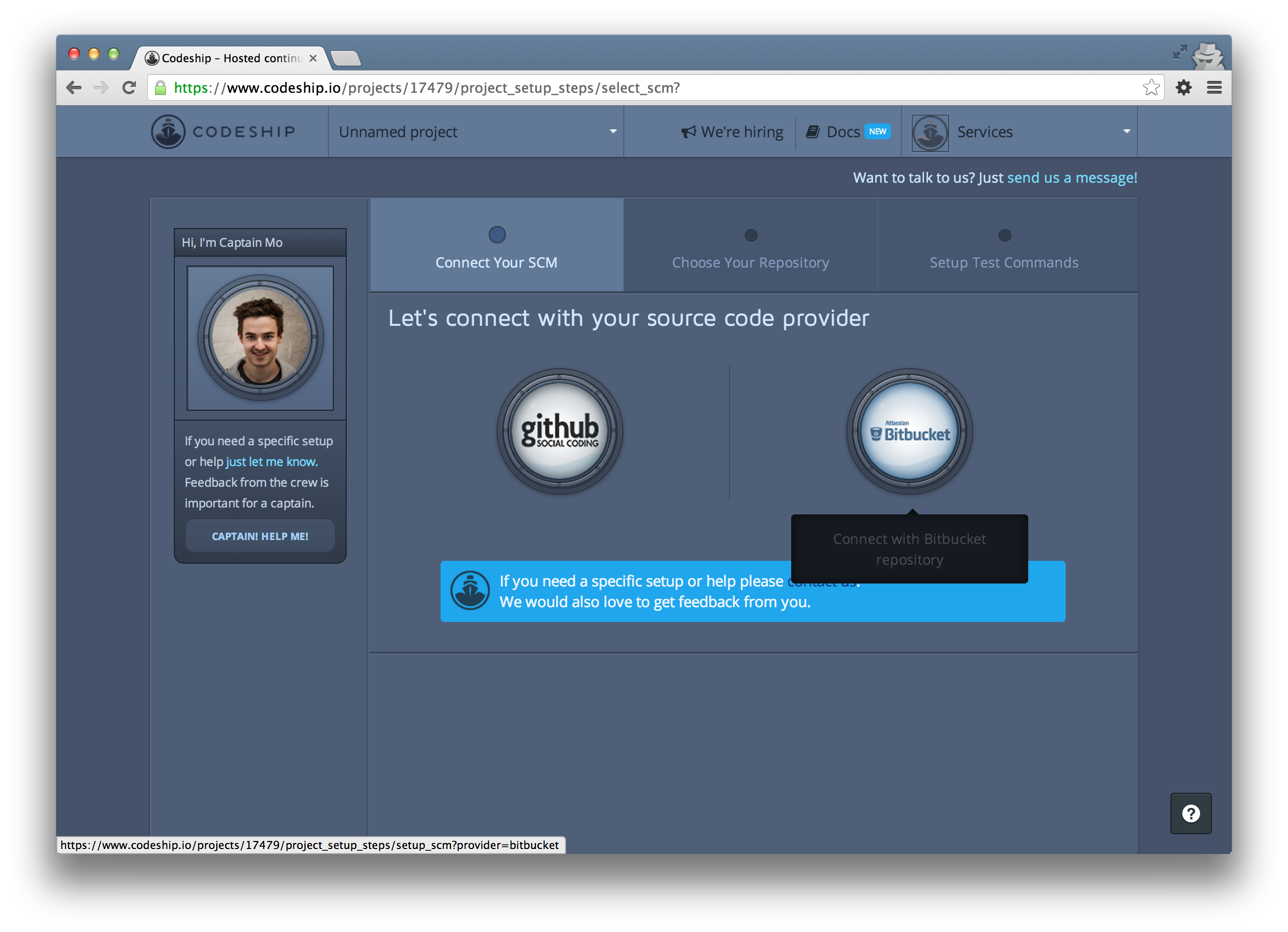Expand the Services dropdown arrow

1126,132
